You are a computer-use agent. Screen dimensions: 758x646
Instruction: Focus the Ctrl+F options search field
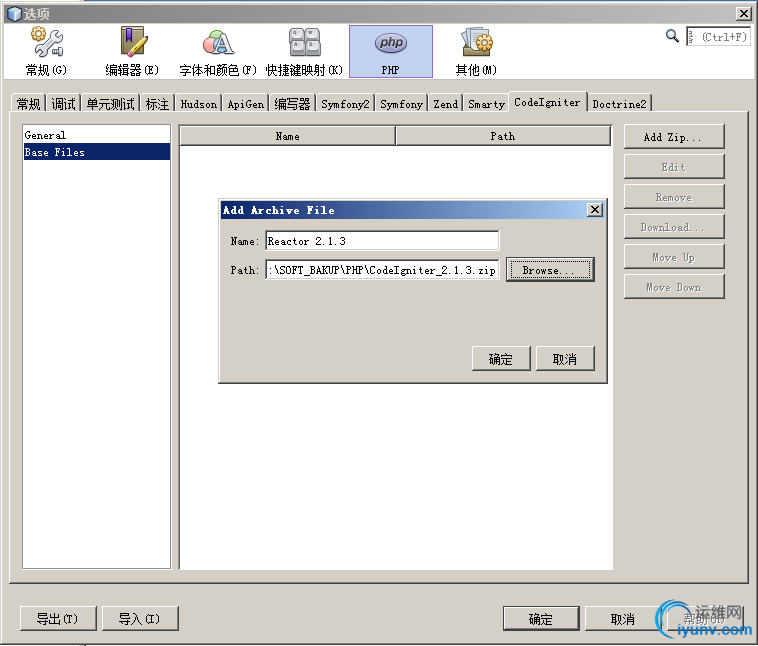718,37
